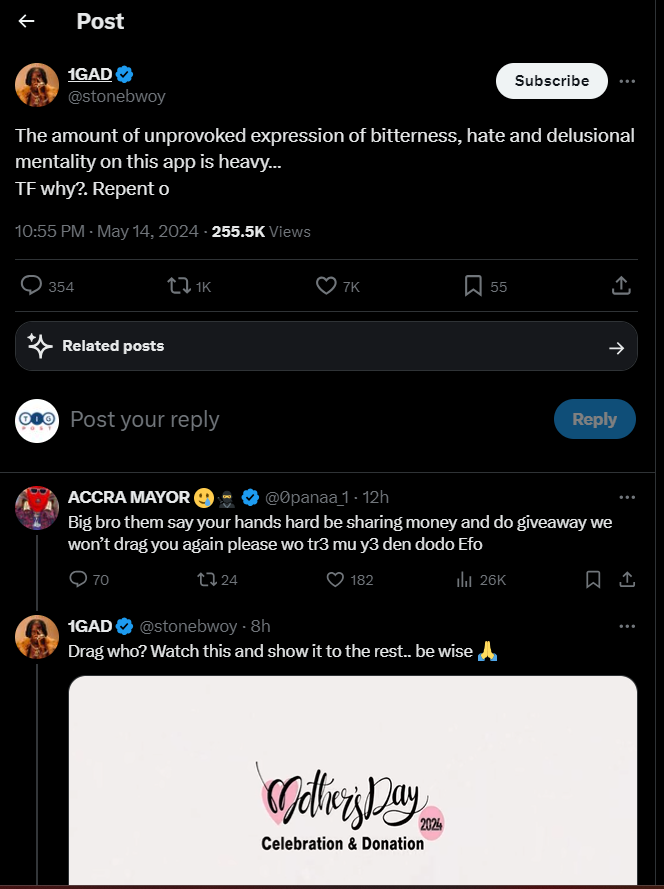Open more options on the main post
The width and height of the screenshot is (664, 889).
coord(627,81)
